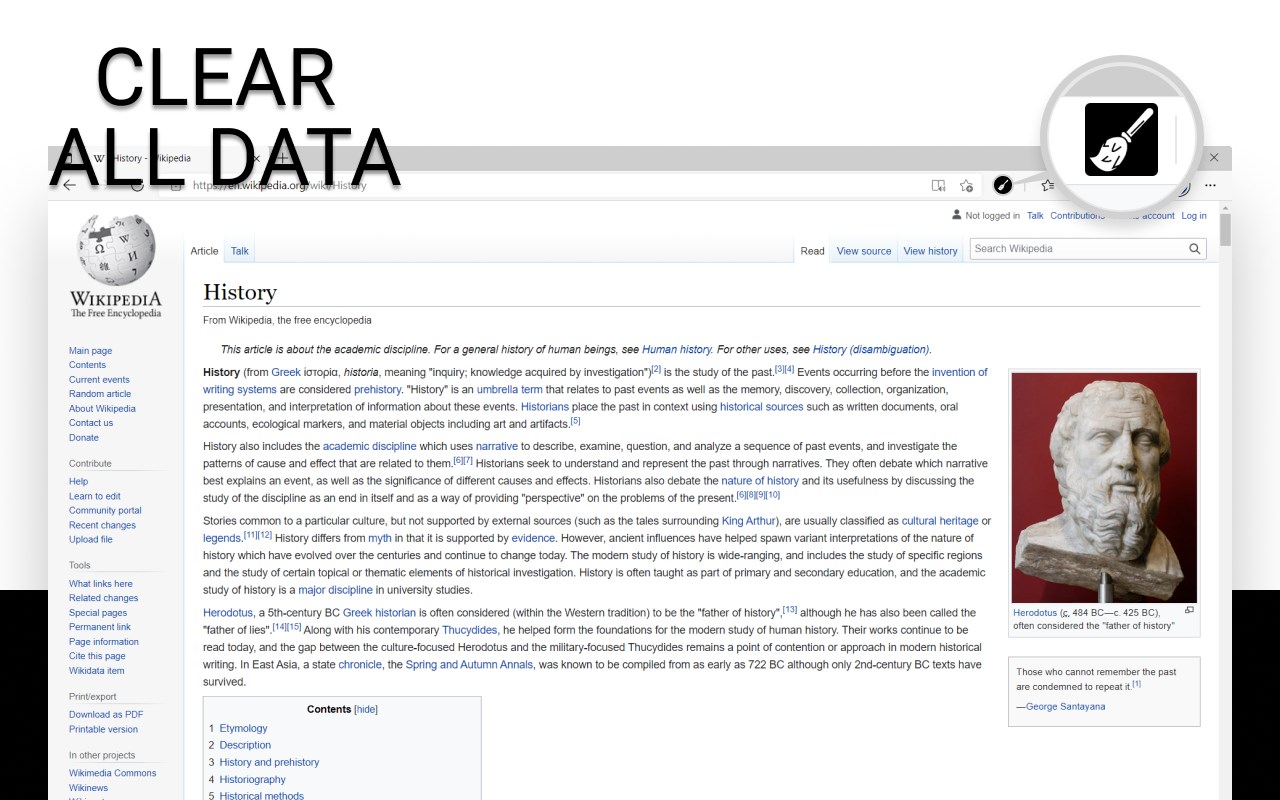Open the historical sources link
Screen dimensions: 1280x800
coord(762,407)
